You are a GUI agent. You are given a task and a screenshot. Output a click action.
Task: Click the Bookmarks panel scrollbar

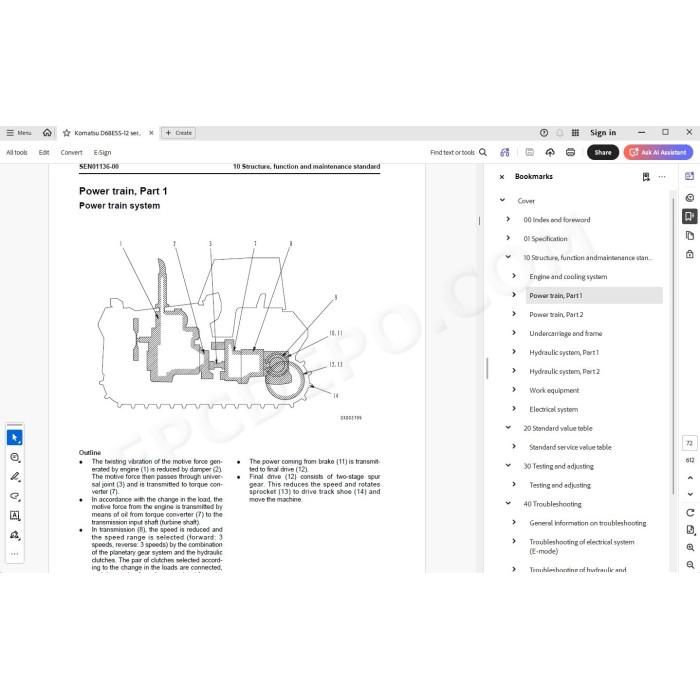click(673, 346)
